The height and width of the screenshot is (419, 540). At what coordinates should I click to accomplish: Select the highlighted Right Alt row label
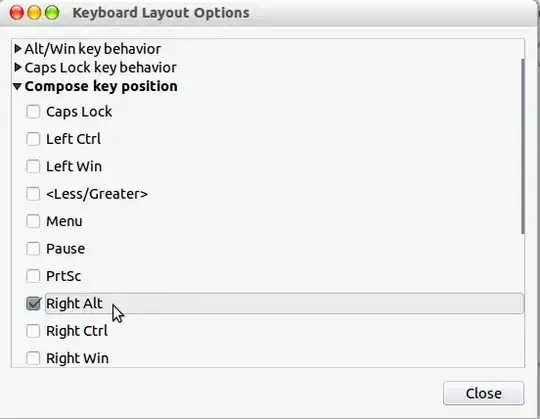284,303
